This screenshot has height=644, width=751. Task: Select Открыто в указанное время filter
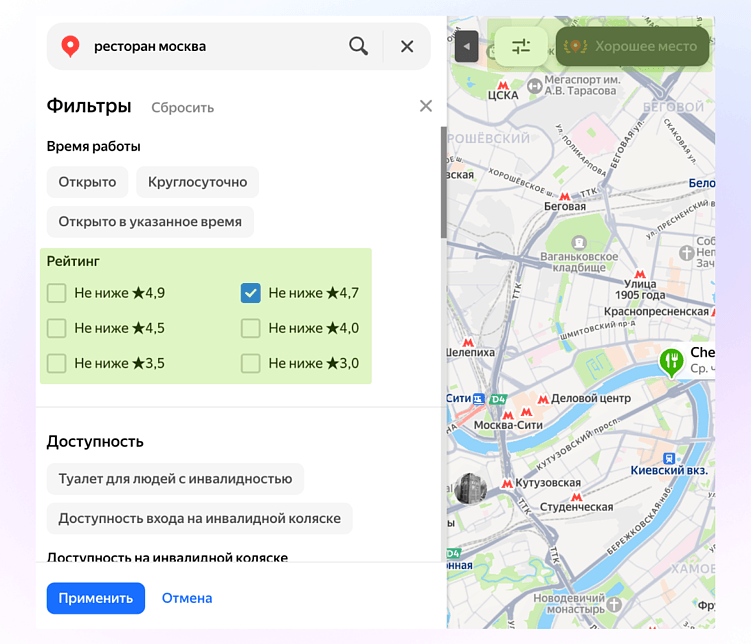click(150, 222)
